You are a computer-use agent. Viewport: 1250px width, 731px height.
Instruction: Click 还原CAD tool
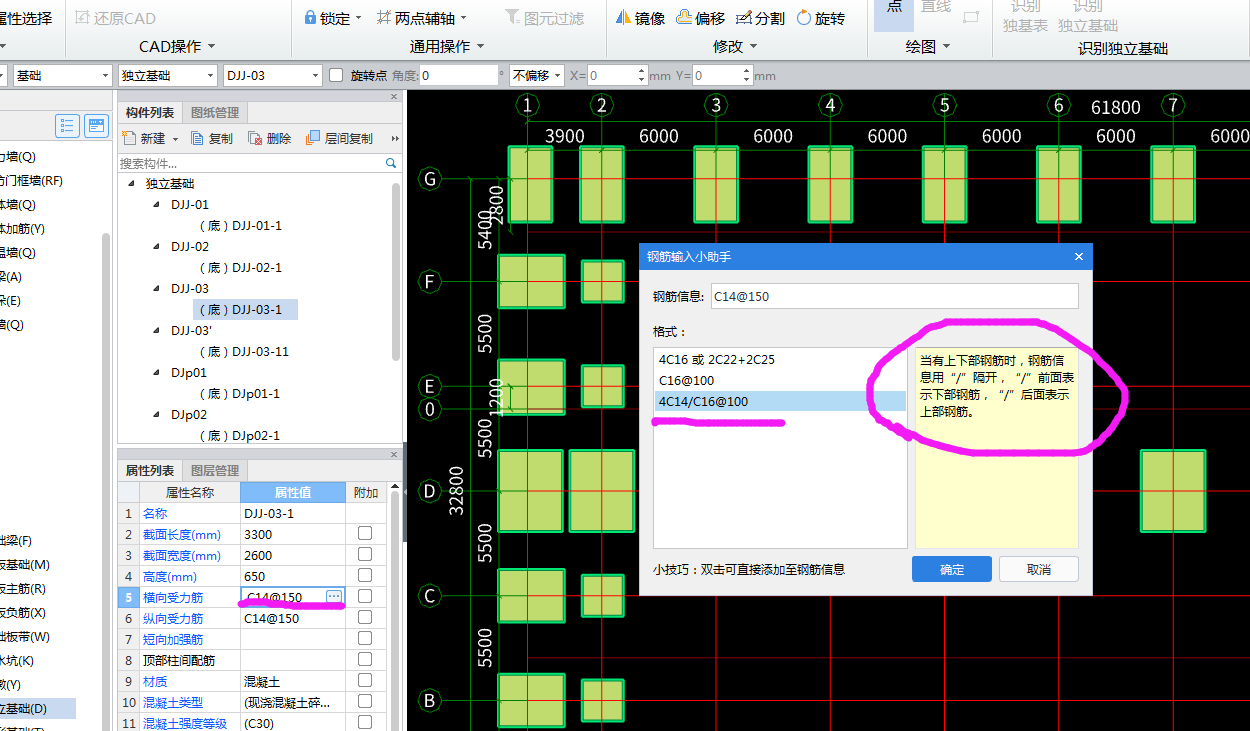[115, 18]
